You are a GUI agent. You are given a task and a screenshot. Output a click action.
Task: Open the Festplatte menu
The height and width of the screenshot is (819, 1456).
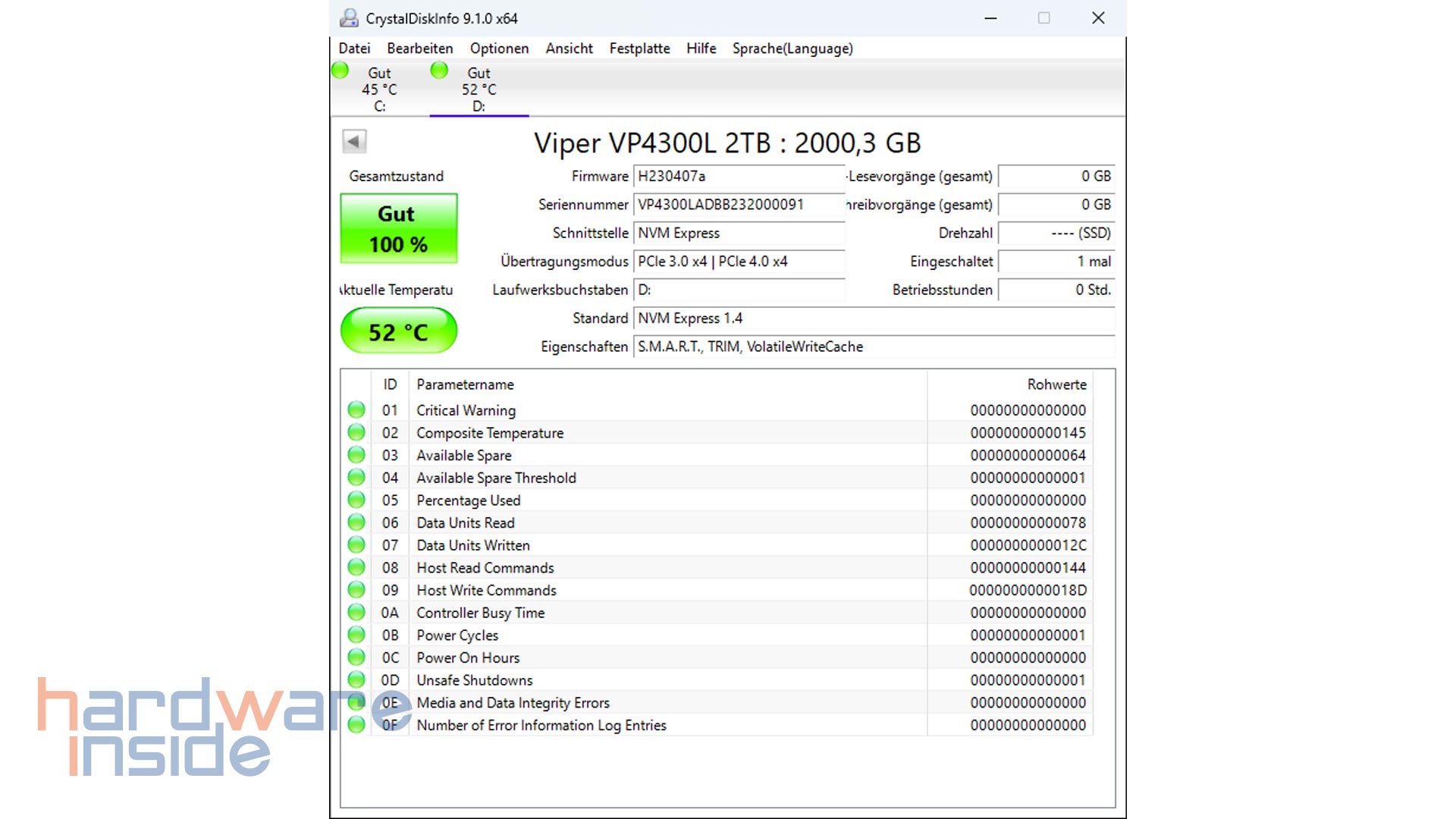[639, 48]
